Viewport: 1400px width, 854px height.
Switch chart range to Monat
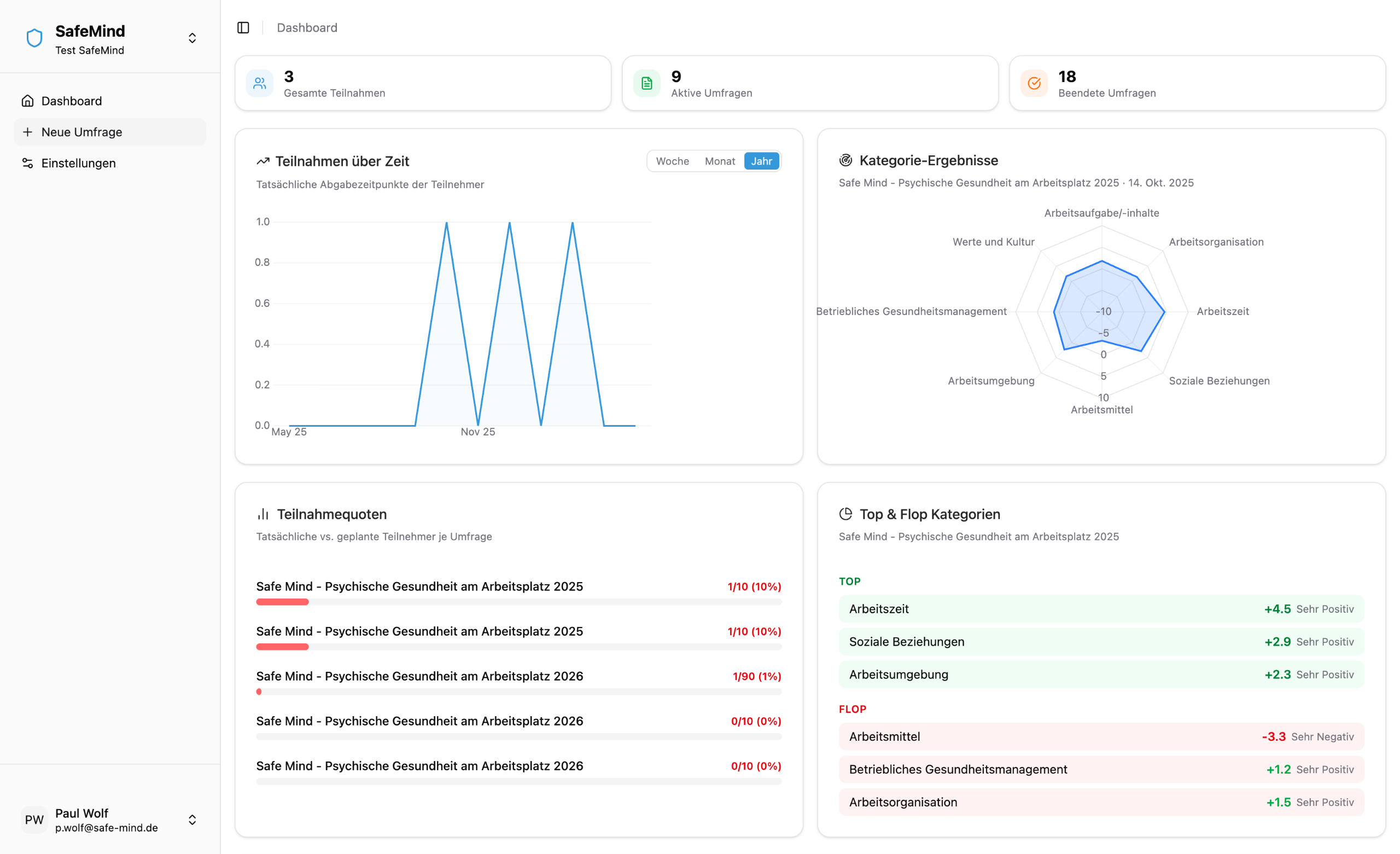719,161
